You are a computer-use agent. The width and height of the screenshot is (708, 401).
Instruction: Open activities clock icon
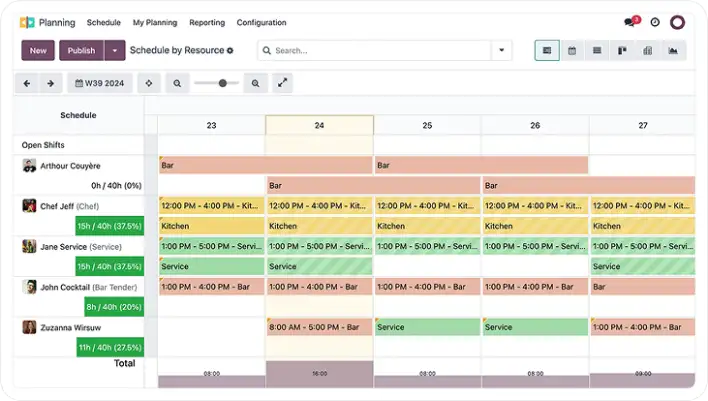coord(655,22)
